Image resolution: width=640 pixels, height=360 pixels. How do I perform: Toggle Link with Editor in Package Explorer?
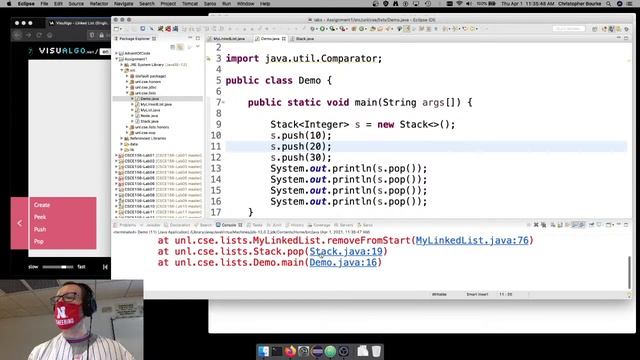180,47
